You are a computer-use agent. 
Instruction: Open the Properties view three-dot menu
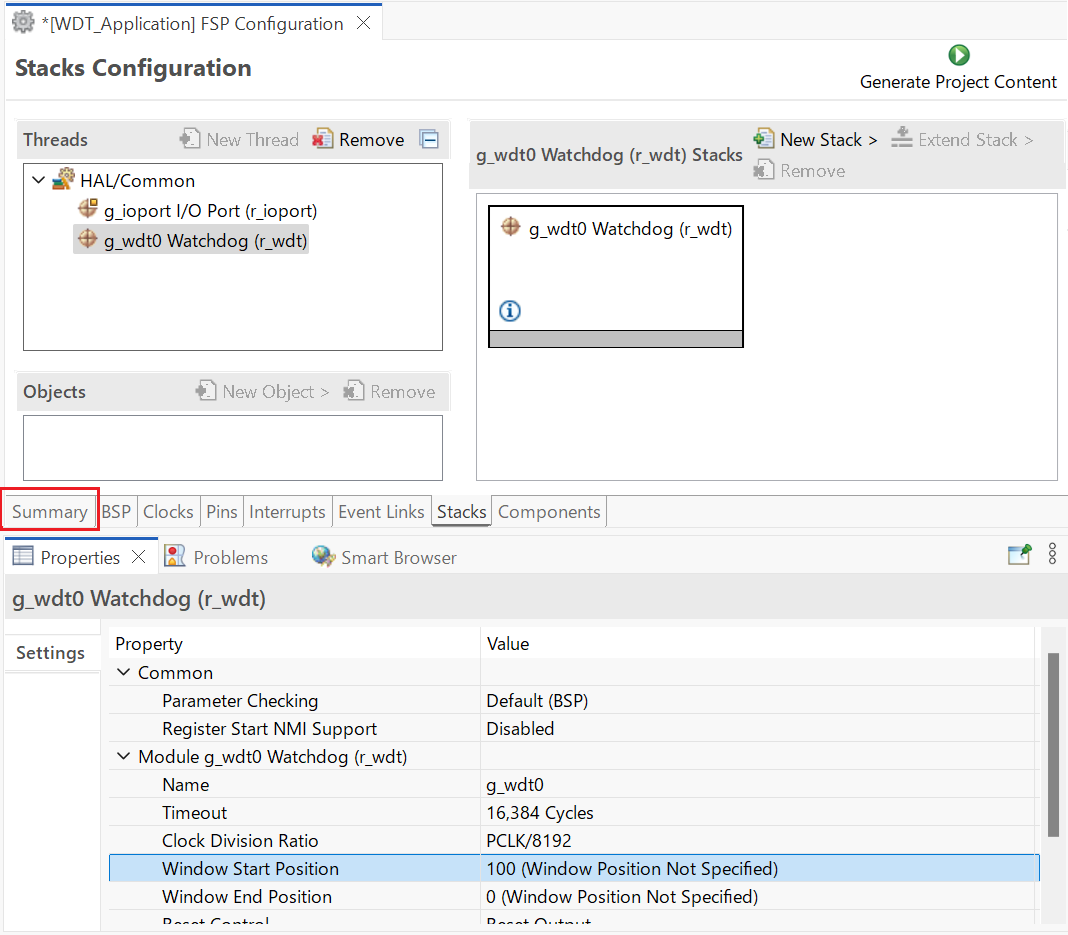1052,554
